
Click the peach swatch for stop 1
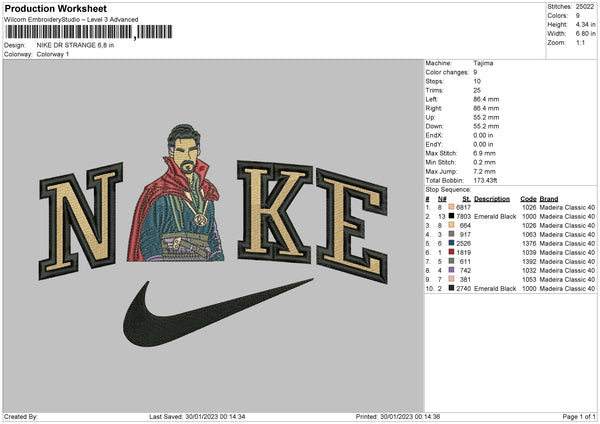pos(451,207)
